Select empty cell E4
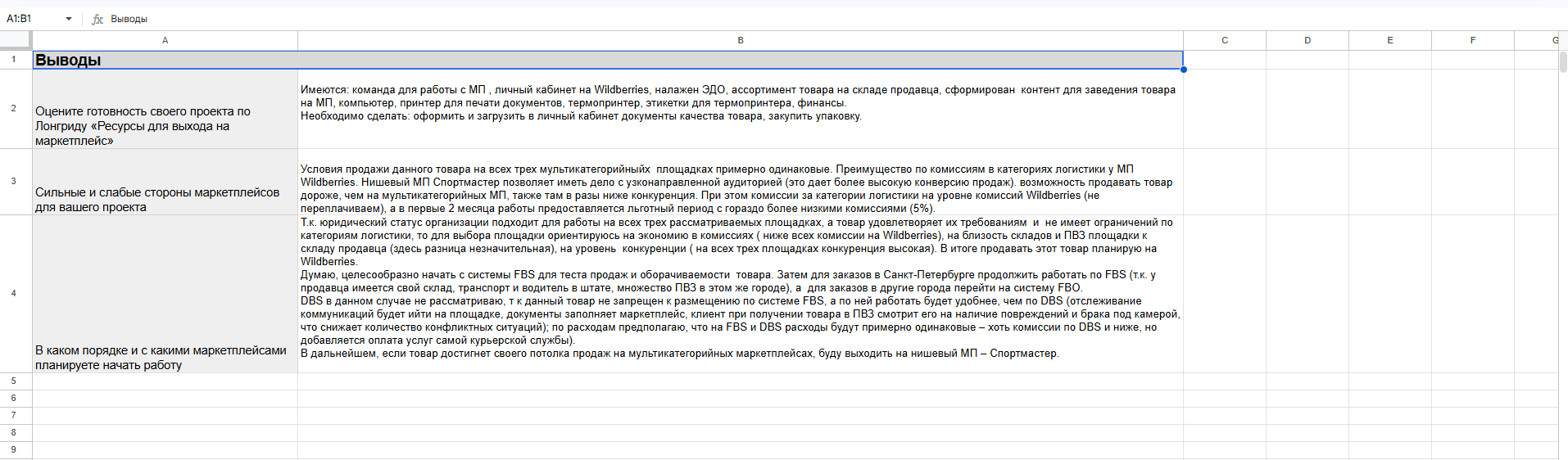Viewport: 1568px width, 460px height. coord(1390,294)
